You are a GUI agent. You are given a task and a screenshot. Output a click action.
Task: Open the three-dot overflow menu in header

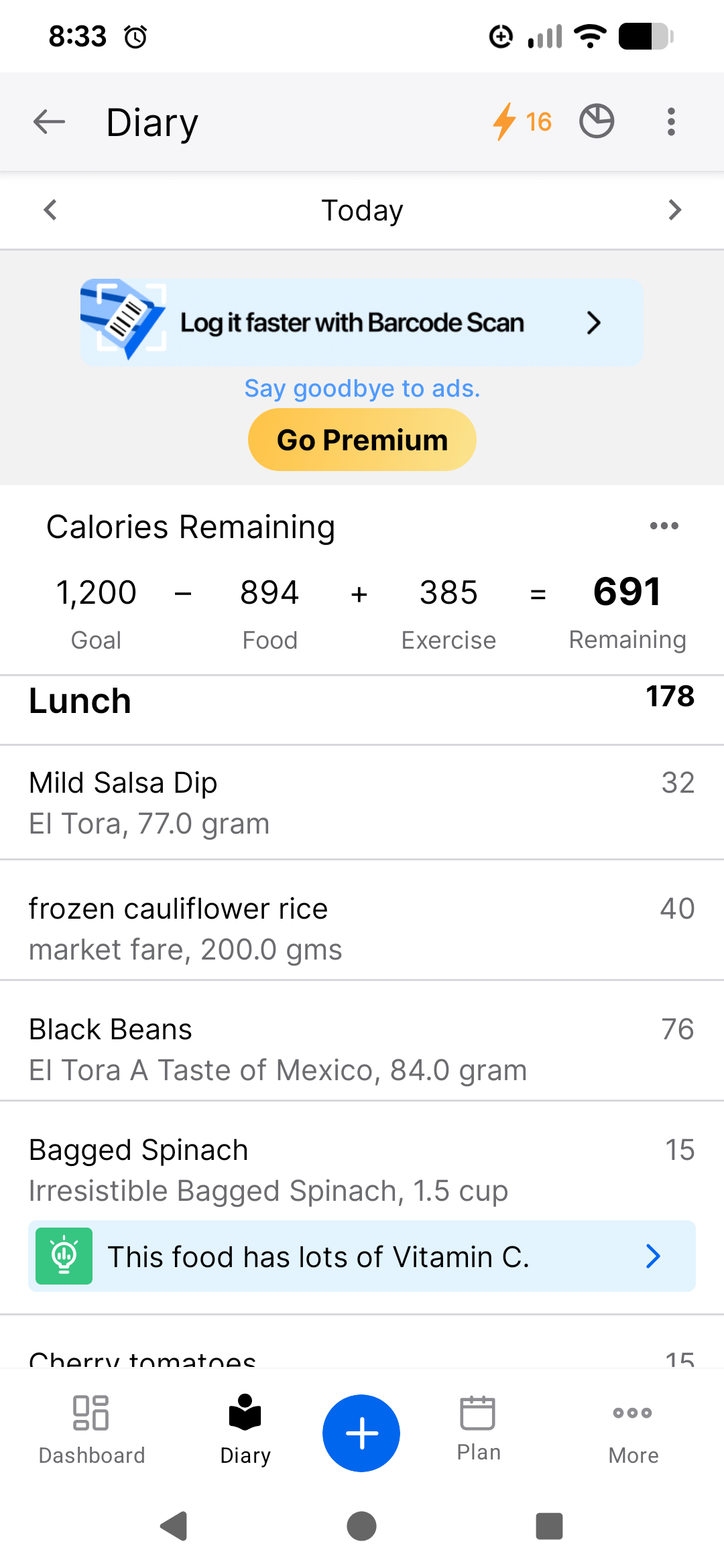pyautogui.click(x=671, y=122)
